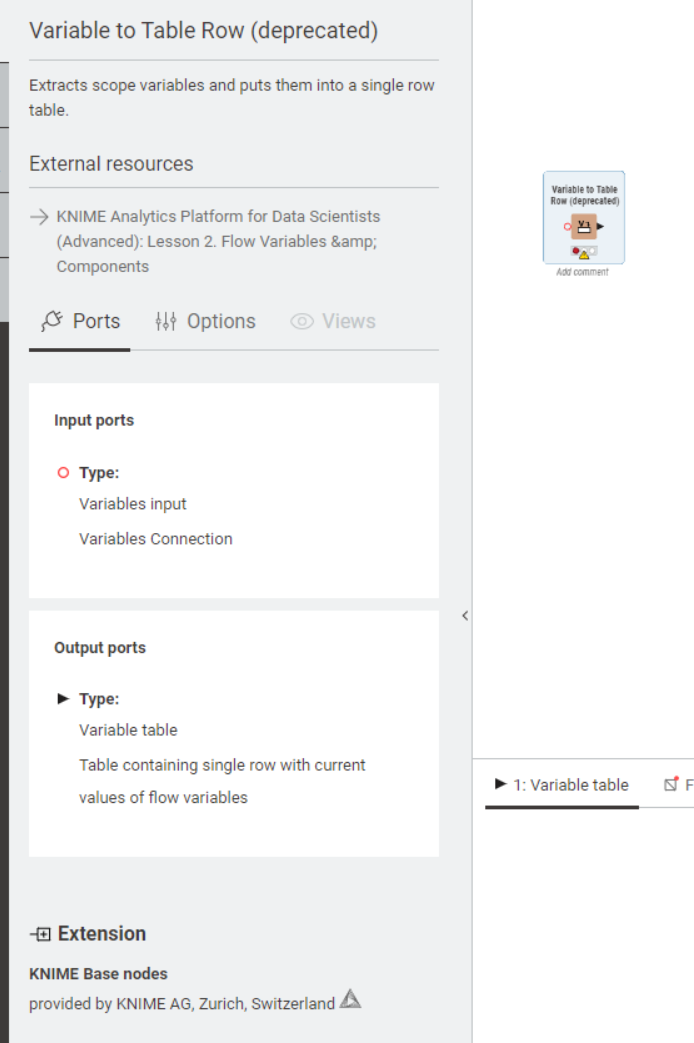This screenshot has width=694, height=1043.
Task: Click the red circle input port type icon
Action: [x=63, y=473]
